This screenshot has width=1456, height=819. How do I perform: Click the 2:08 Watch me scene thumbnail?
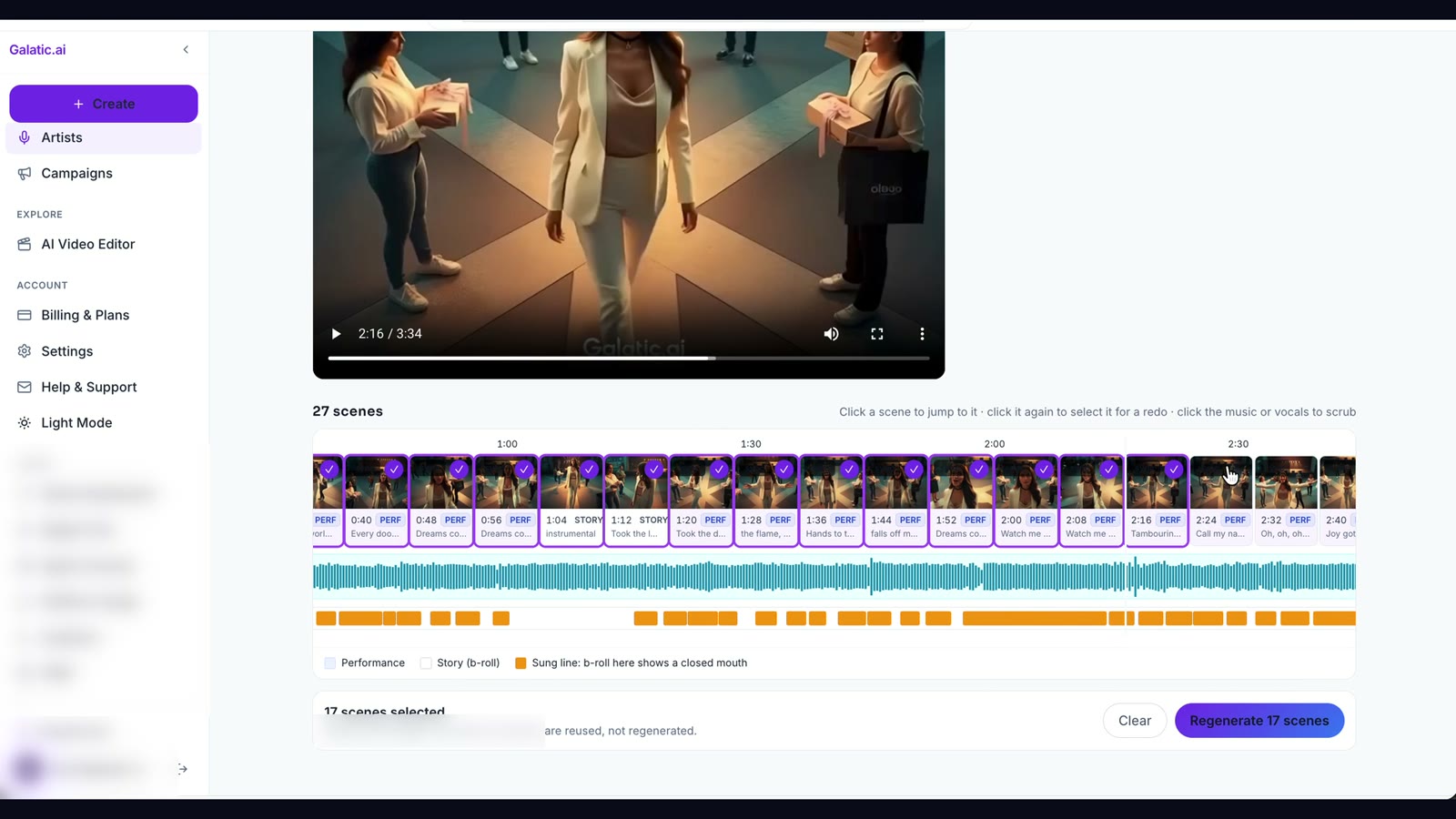(x=1091, y=483)
